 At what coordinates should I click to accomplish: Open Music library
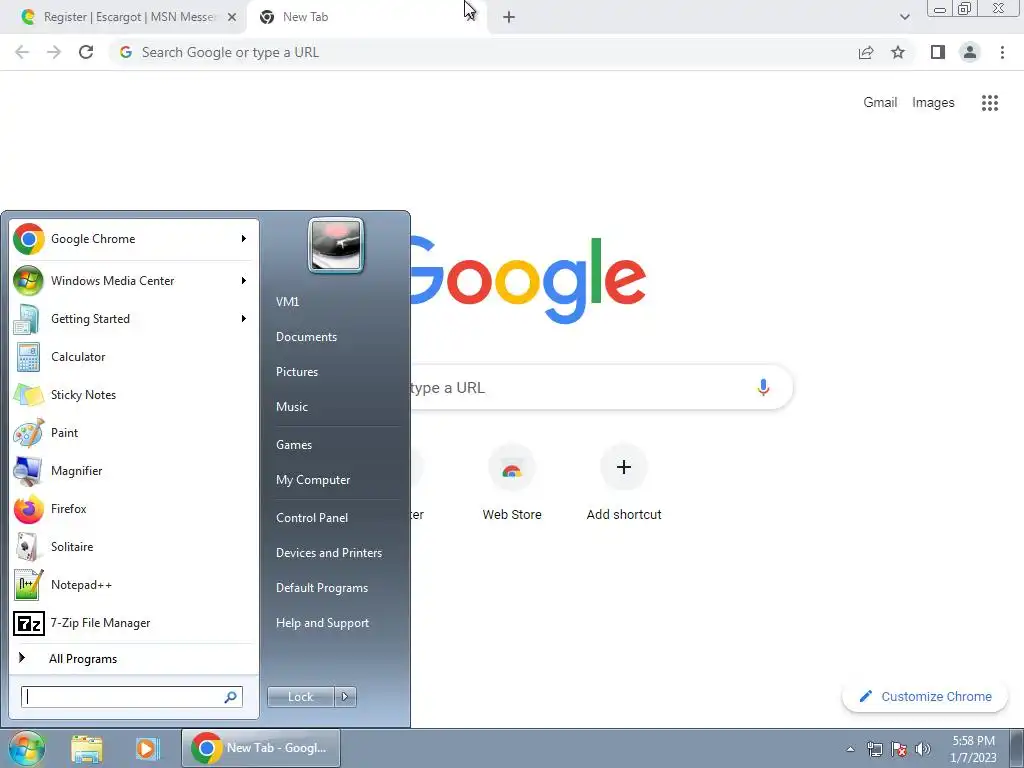(292, 407)
